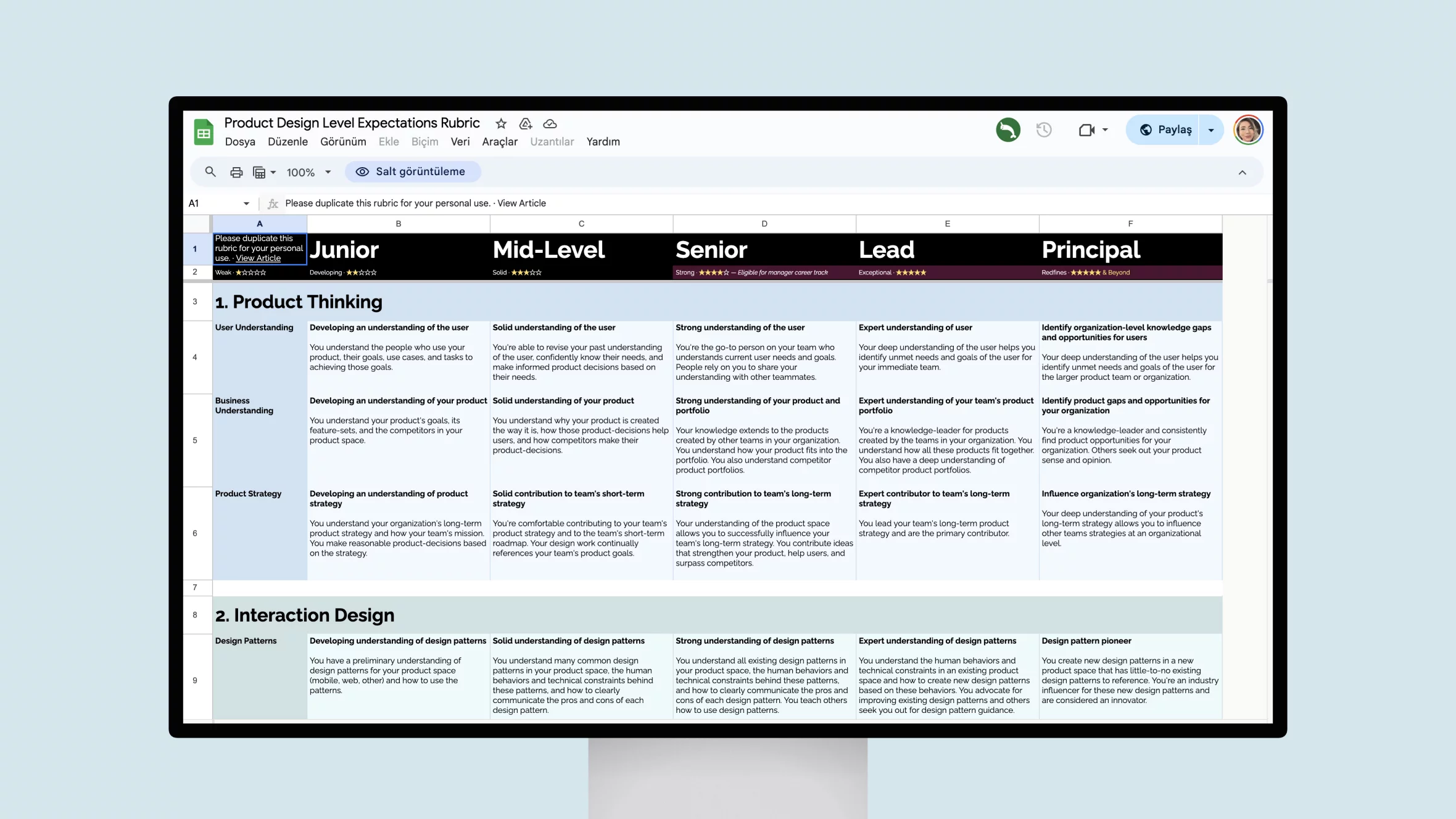Click the format options icon in toolbar
The image size is (1456, 819).
click(x=260, y=171)
